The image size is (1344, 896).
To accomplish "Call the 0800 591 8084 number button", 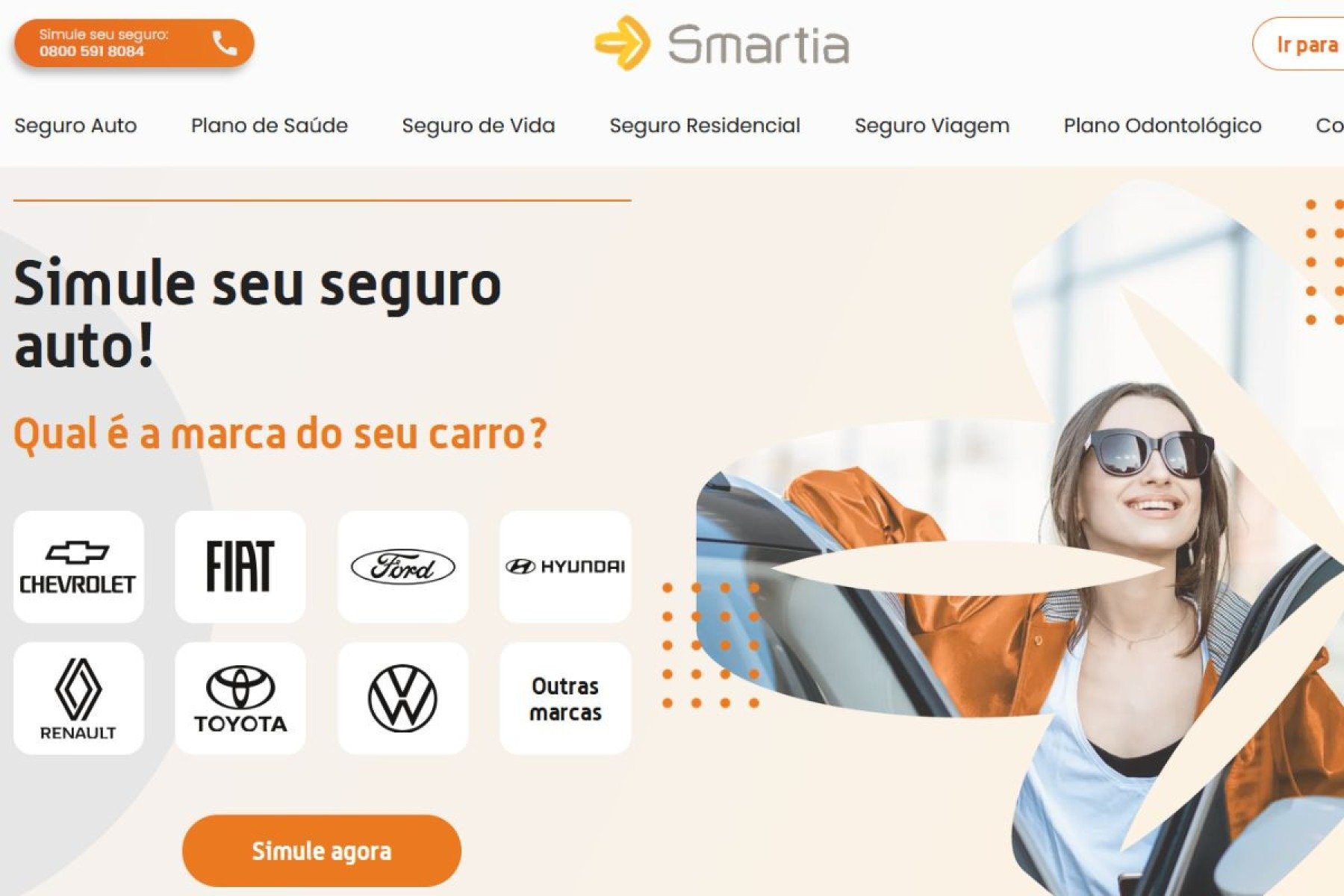I will (134, 43).
